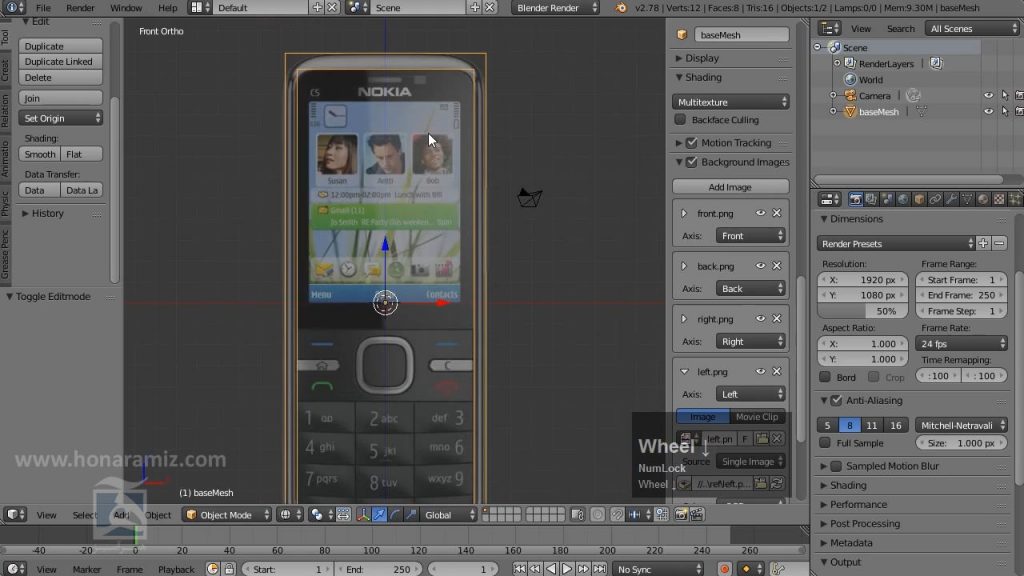Screen dimensions: 1024x576
Task: Expand the History panel
Action: pyautogui.click(x=25, y=213)
